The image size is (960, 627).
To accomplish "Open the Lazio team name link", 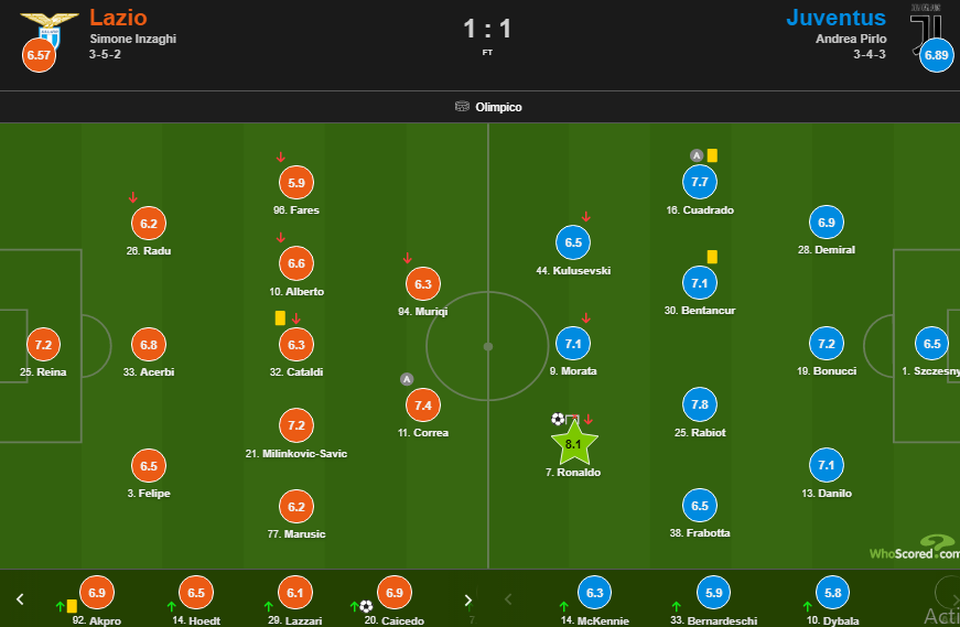I will (118, 17).
